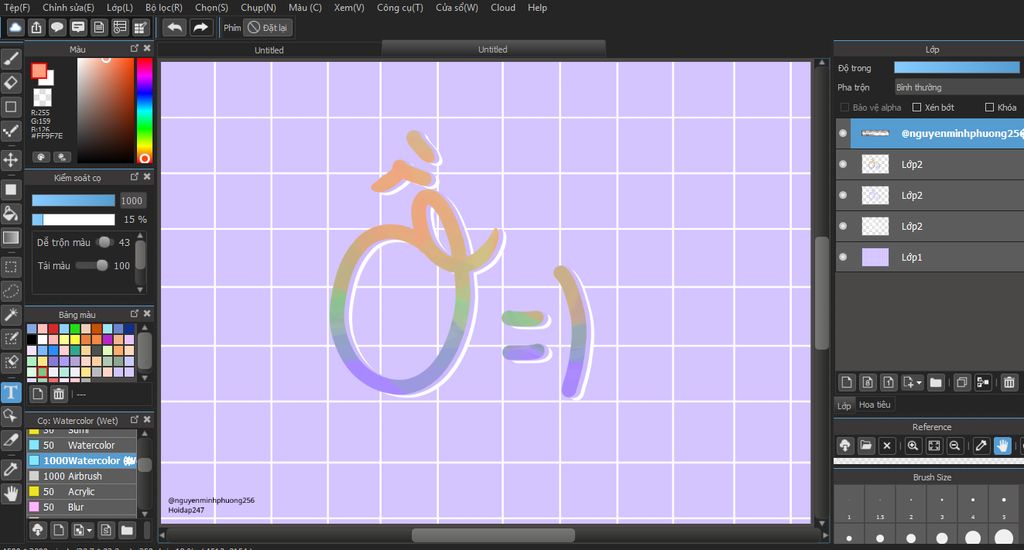Select the Eraser tool
The width and height of the screenshot is (1024, 550).
click(x=11, y=83)
